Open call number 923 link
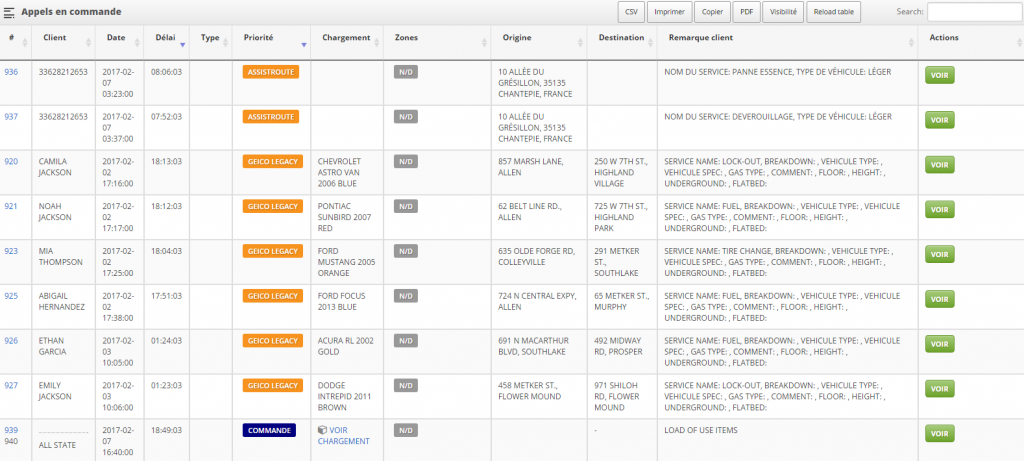1024x461 pixels. coord(11,252)
